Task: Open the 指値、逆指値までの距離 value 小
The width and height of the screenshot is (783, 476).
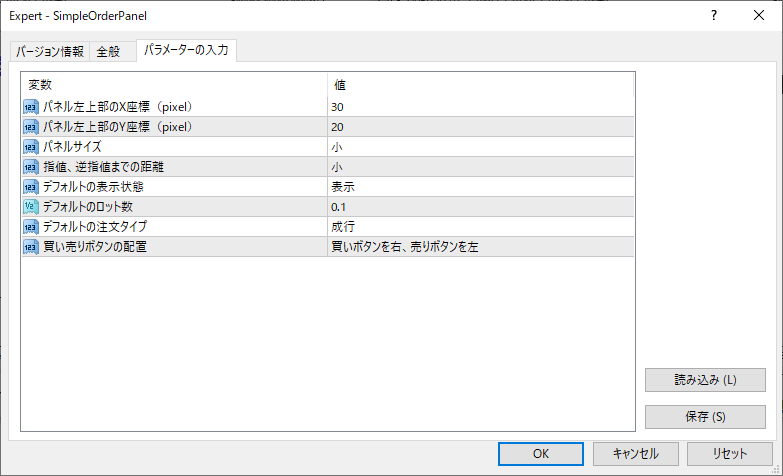Action: pyautogui.click(x=480, y=167)
